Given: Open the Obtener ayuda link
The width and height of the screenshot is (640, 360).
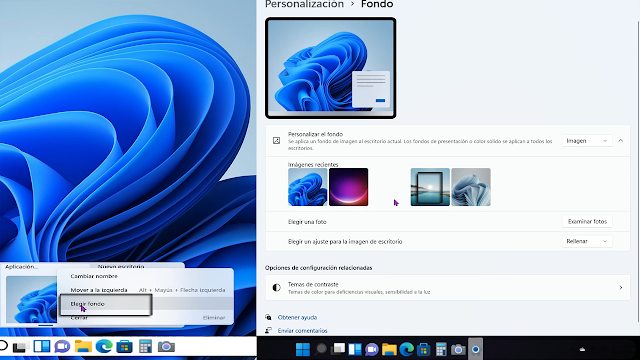Looking at the screenshot, I should tap(297, 317).
